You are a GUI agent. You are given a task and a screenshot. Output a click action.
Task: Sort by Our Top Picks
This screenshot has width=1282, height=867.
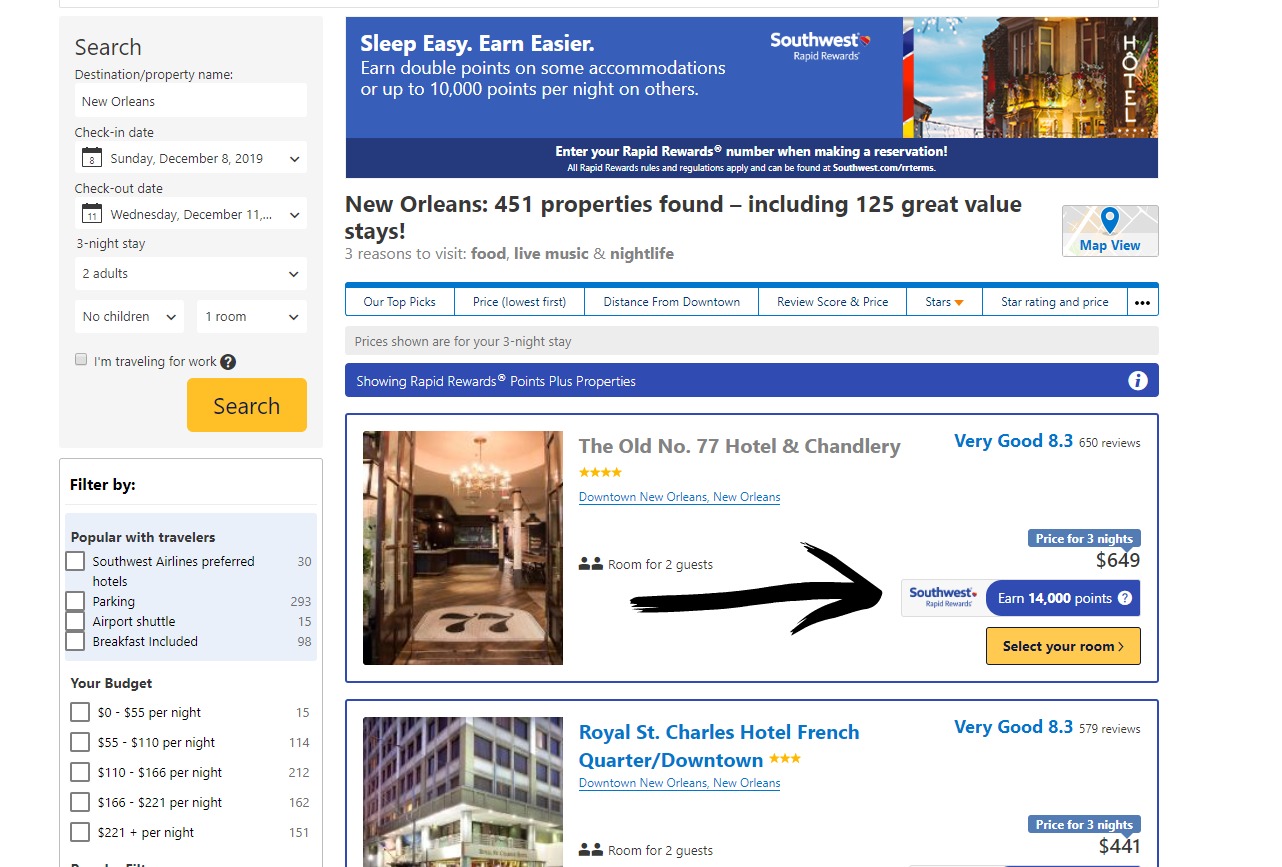pyautogui.click(x=399, y=302)
